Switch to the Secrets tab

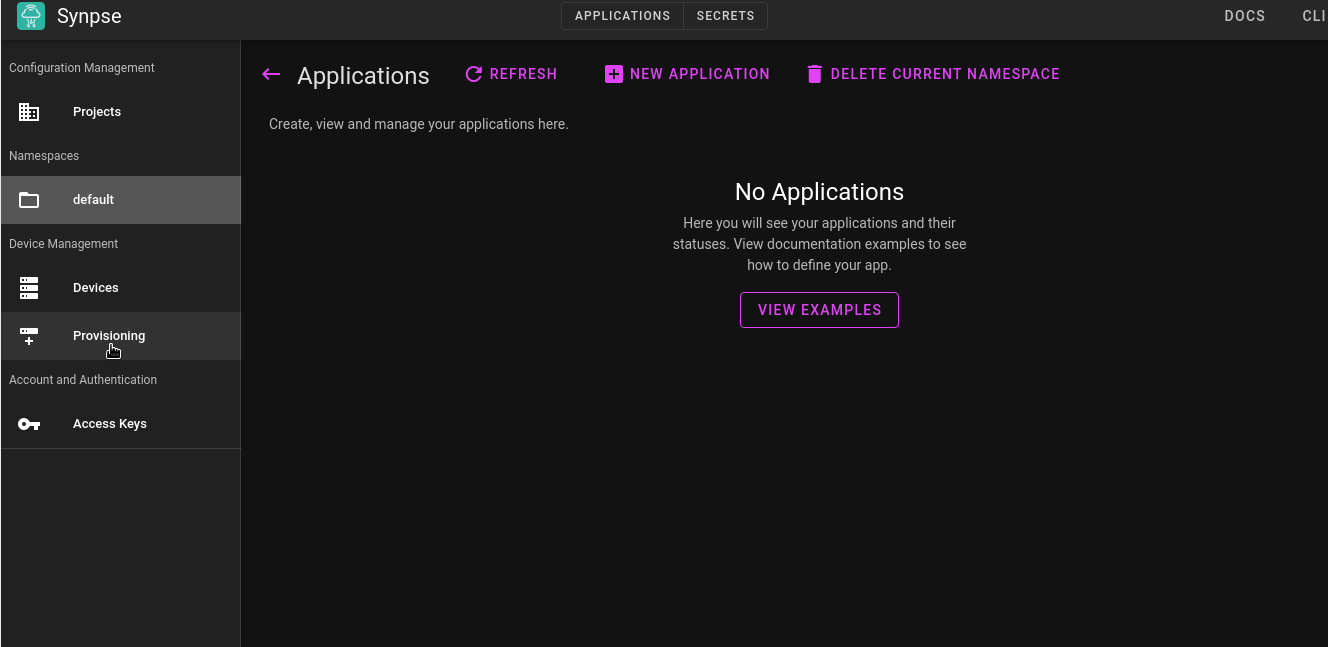725,16
